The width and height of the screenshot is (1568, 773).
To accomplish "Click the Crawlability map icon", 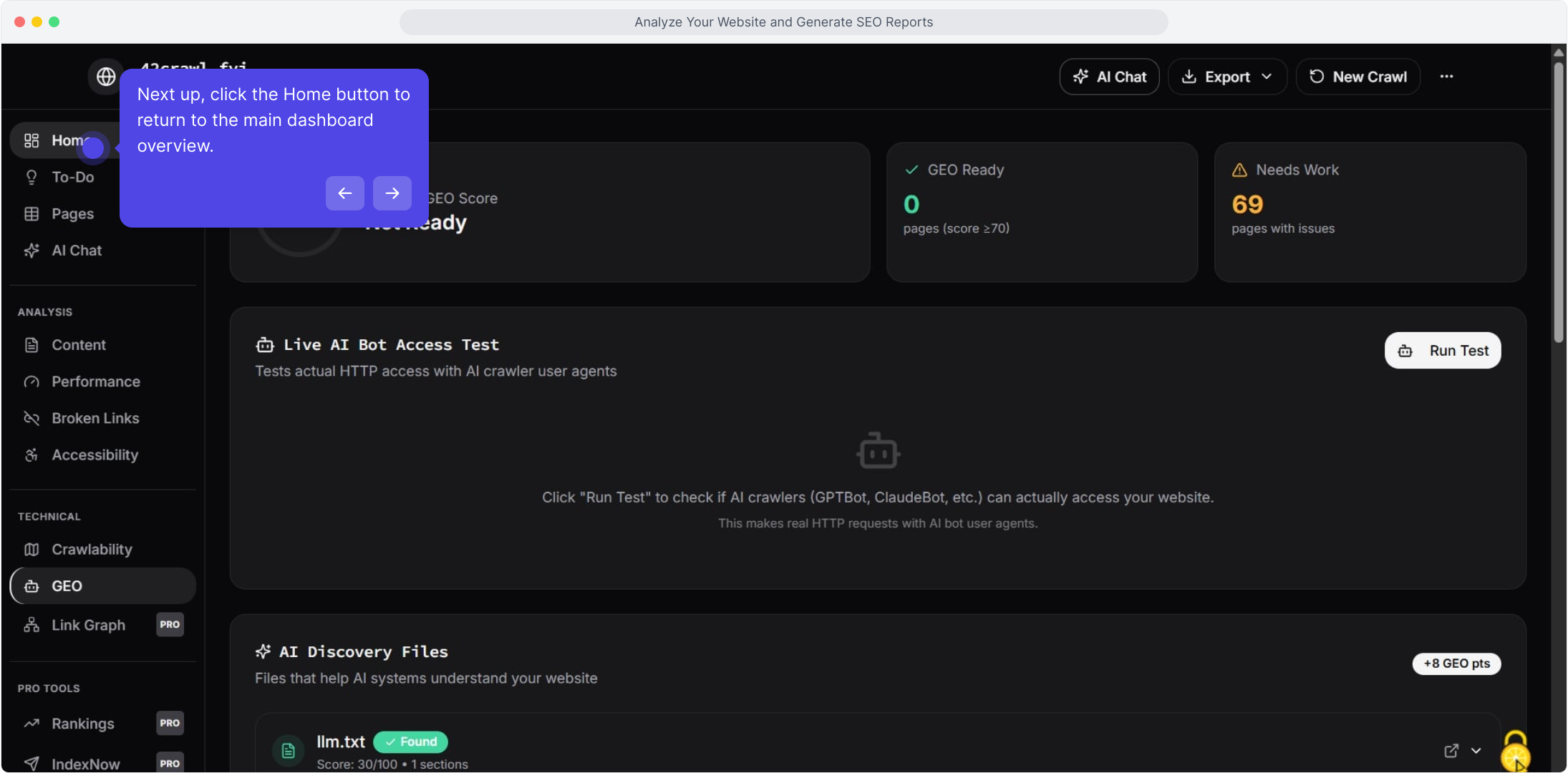I will click(32, 550).
